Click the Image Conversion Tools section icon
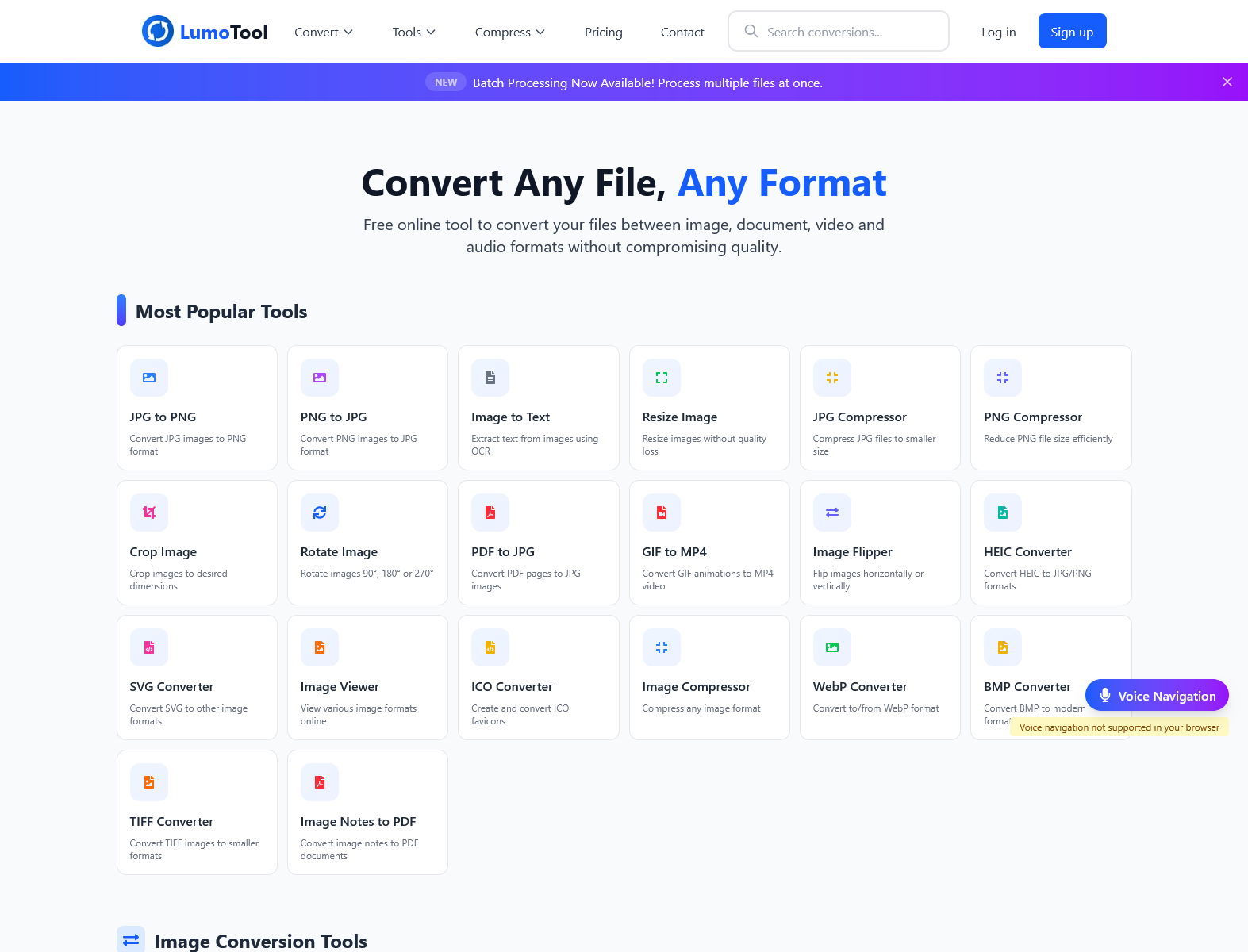The height and width of the screenshot is (952, 1248). click(x=131, y=939)
